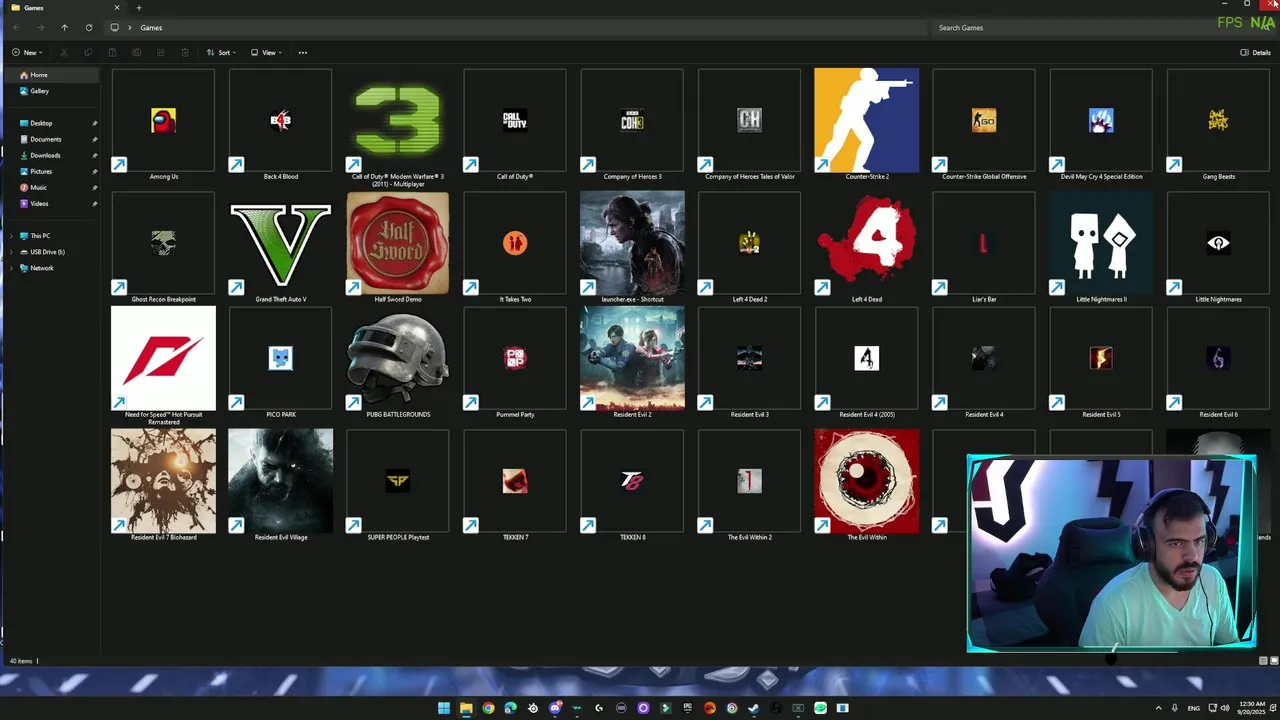Open the PUBG BATTLEGROUNDS shortcut
Screen dimensions: 1280x720
pos(398,362)
